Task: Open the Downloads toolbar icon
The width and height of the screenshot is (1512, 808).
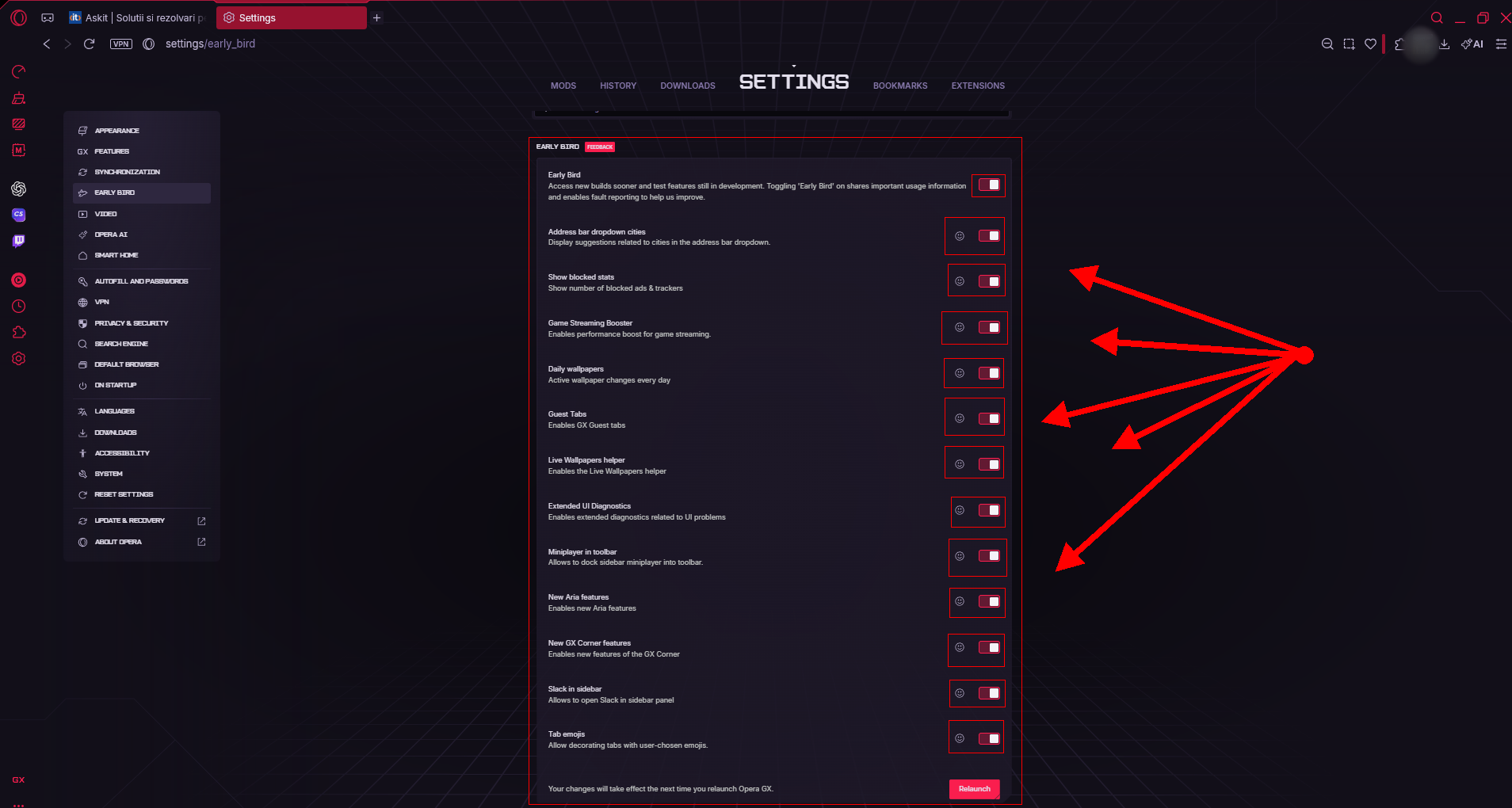Action: 1445,44
